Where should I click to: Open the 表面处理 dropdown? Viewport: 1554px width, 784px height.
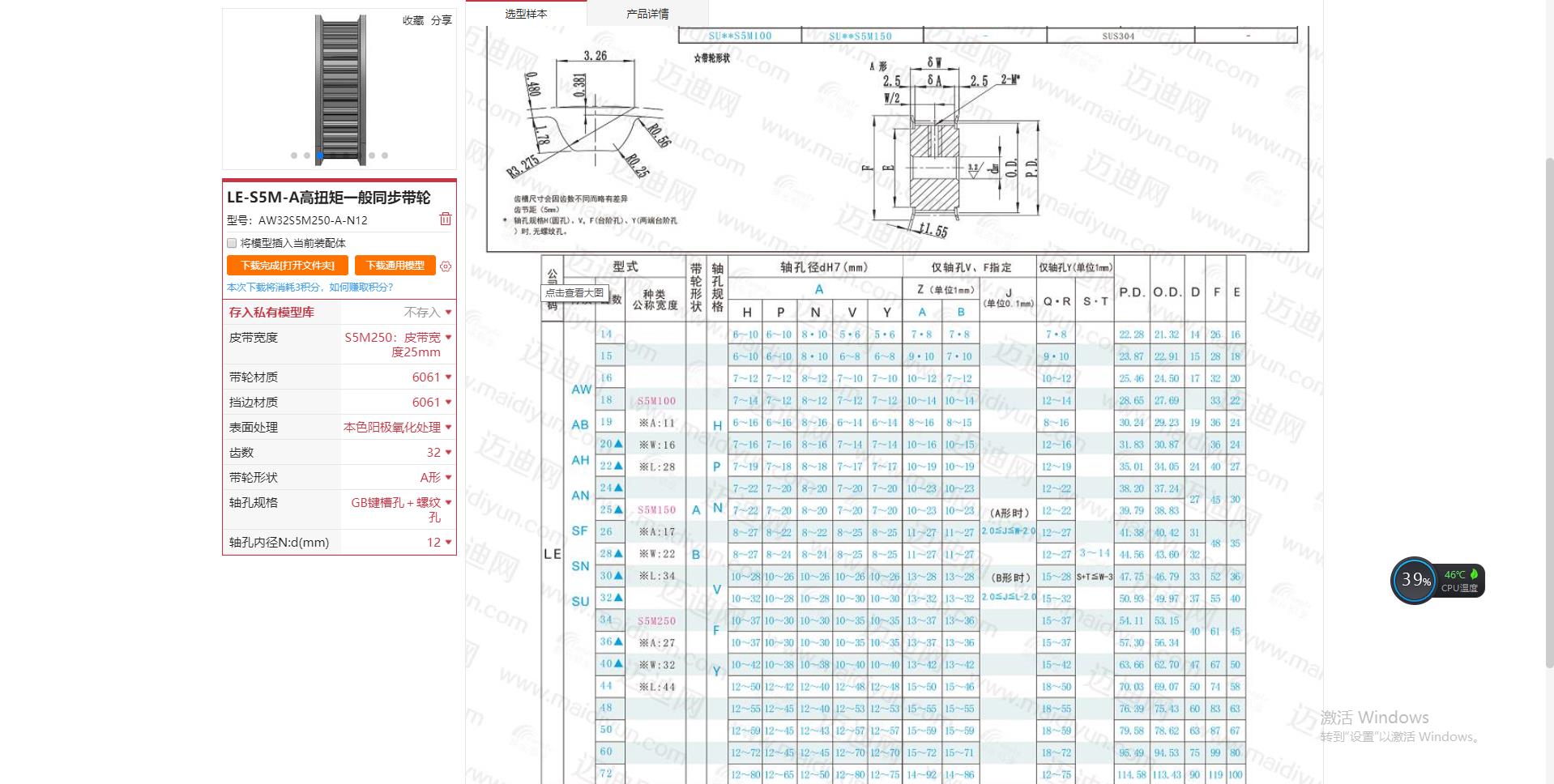pyautogui.click(x=398, y=428)
